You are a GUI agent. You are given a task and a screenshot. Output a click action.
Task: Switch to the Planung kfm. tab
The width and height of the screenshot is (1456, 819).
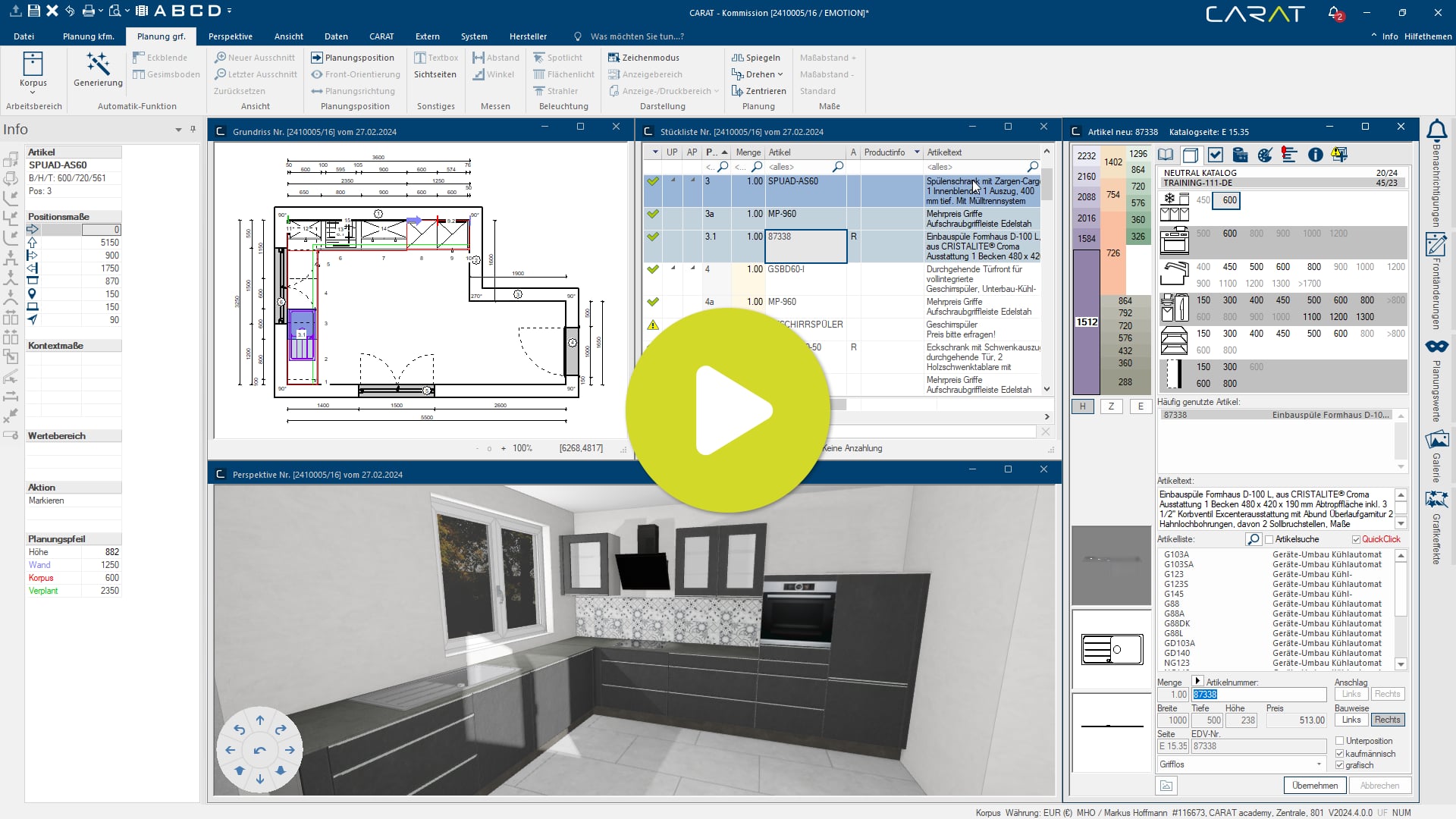[x=88, y=36]
